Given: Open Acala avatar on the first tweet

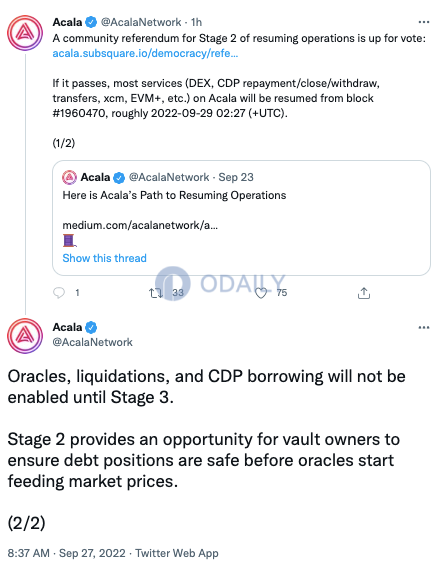Looking at the screenshot, I should (25, 33).
